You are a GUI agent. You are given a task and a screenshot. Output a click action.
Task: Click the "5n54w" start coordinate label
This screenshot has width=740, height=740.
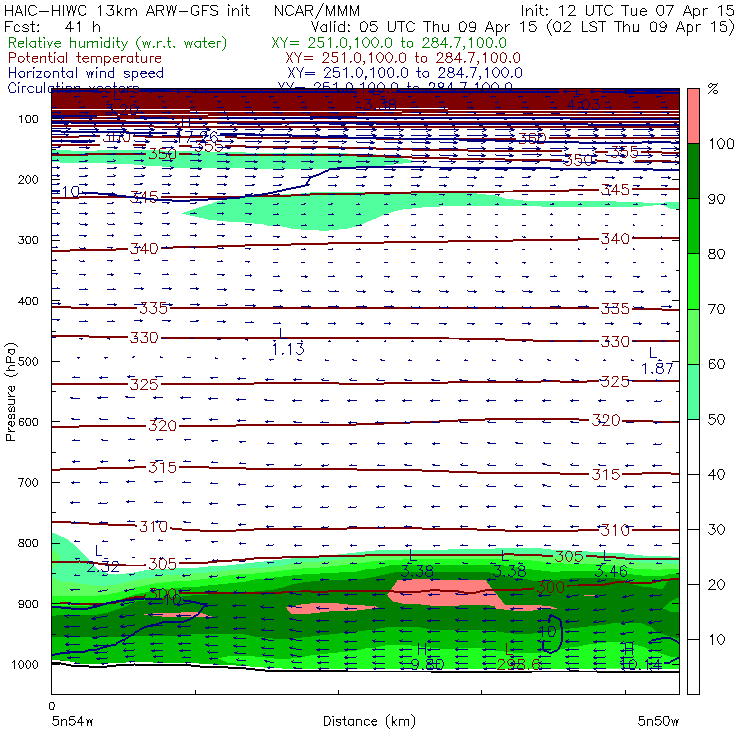73,721
